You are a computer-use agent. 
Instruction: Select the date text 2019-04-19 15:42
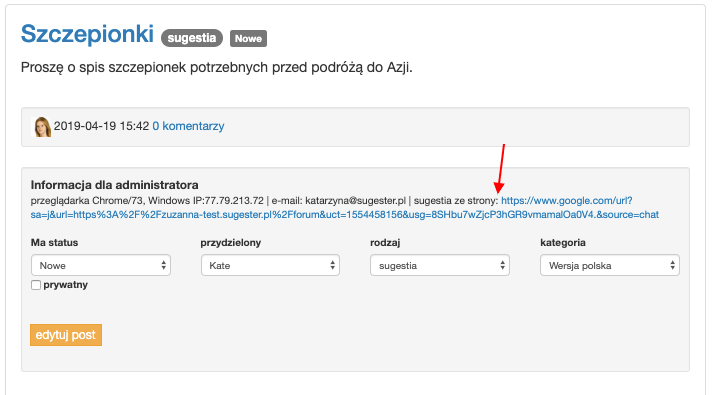(x=102, y=126)
